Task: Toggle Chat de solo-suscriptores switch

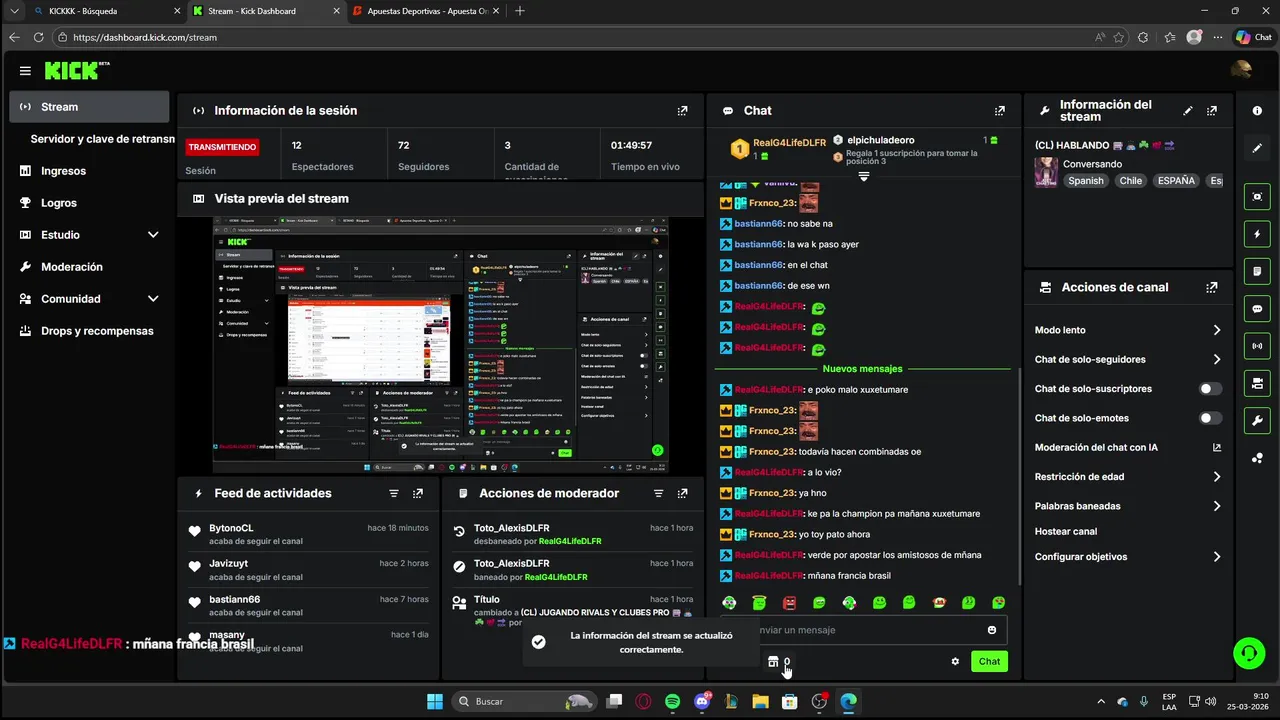Action: point(1210,389)
